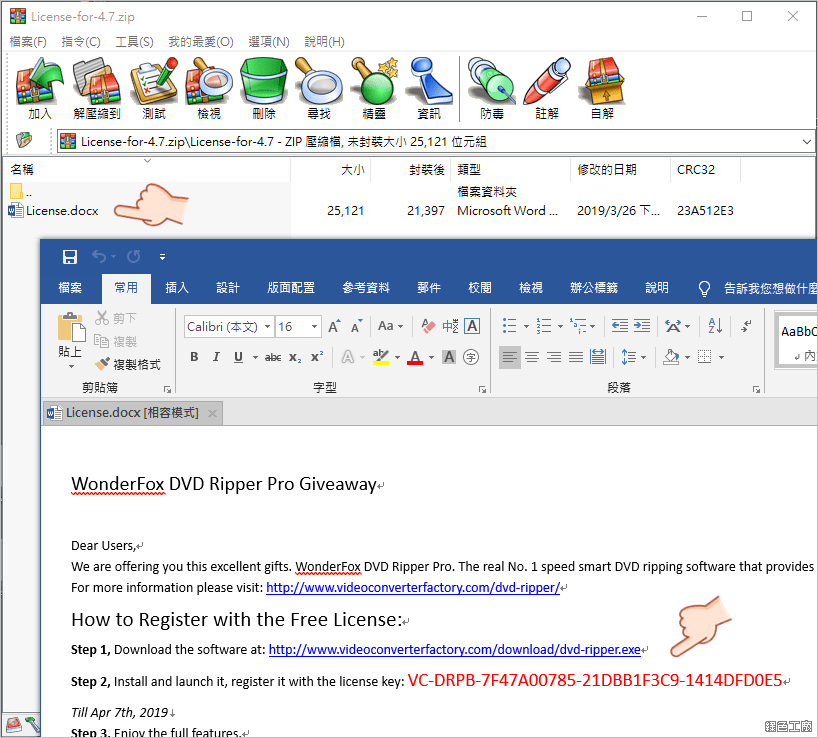Click shading paint bucket color button

click(671, 357)
